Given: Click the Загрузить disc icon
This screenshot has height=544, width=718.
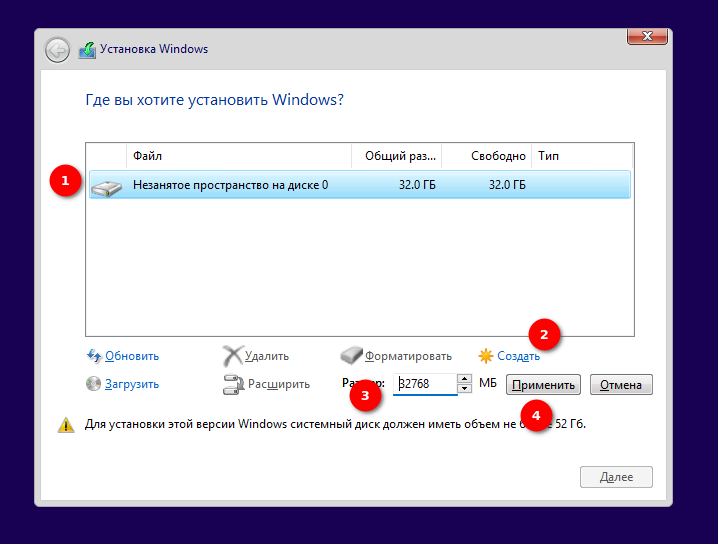Looking at the screenshot, I should 93,384.
